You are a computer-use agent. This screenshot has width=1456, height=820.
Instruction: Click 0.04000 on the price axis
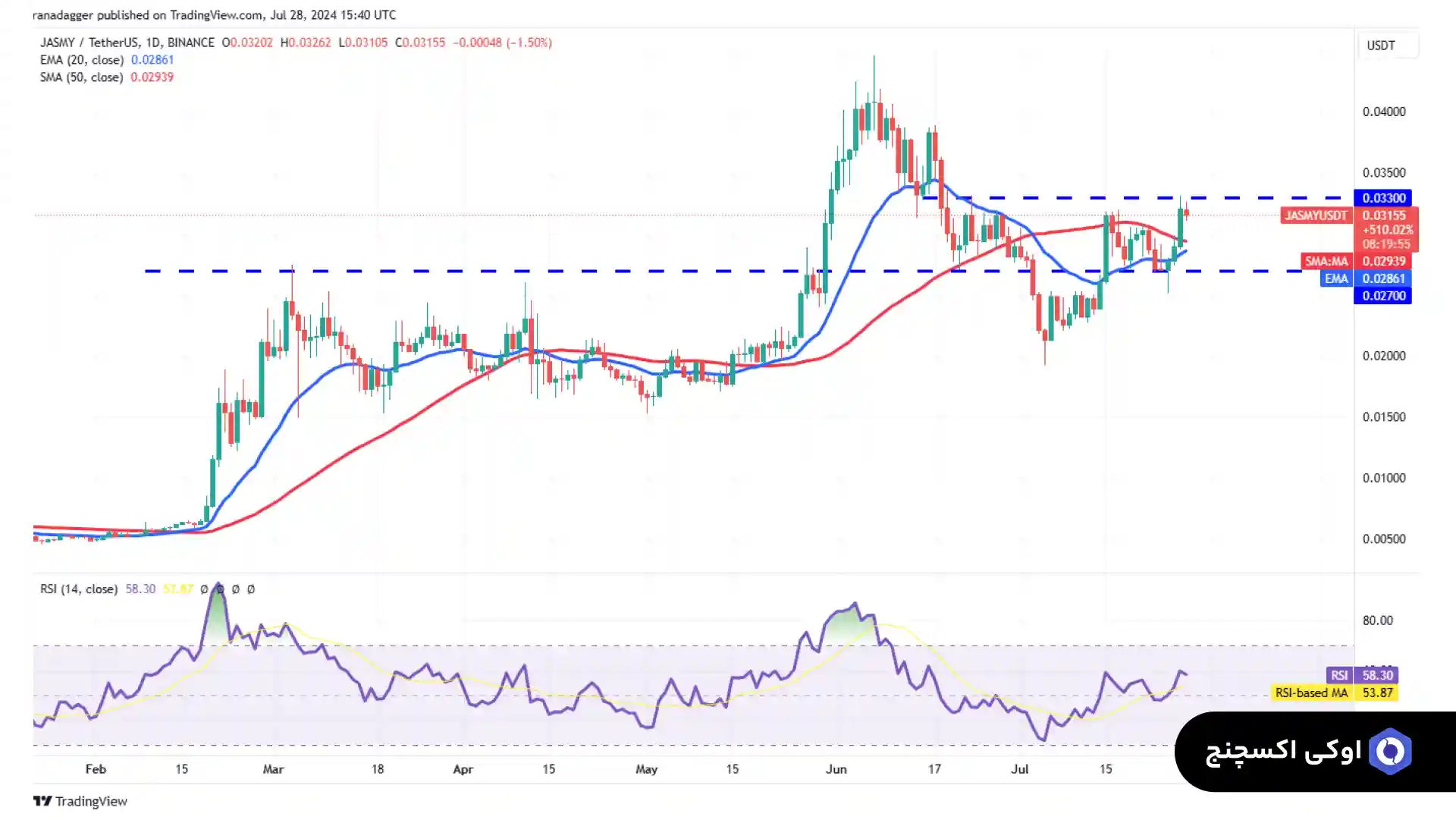[1384, 112]
